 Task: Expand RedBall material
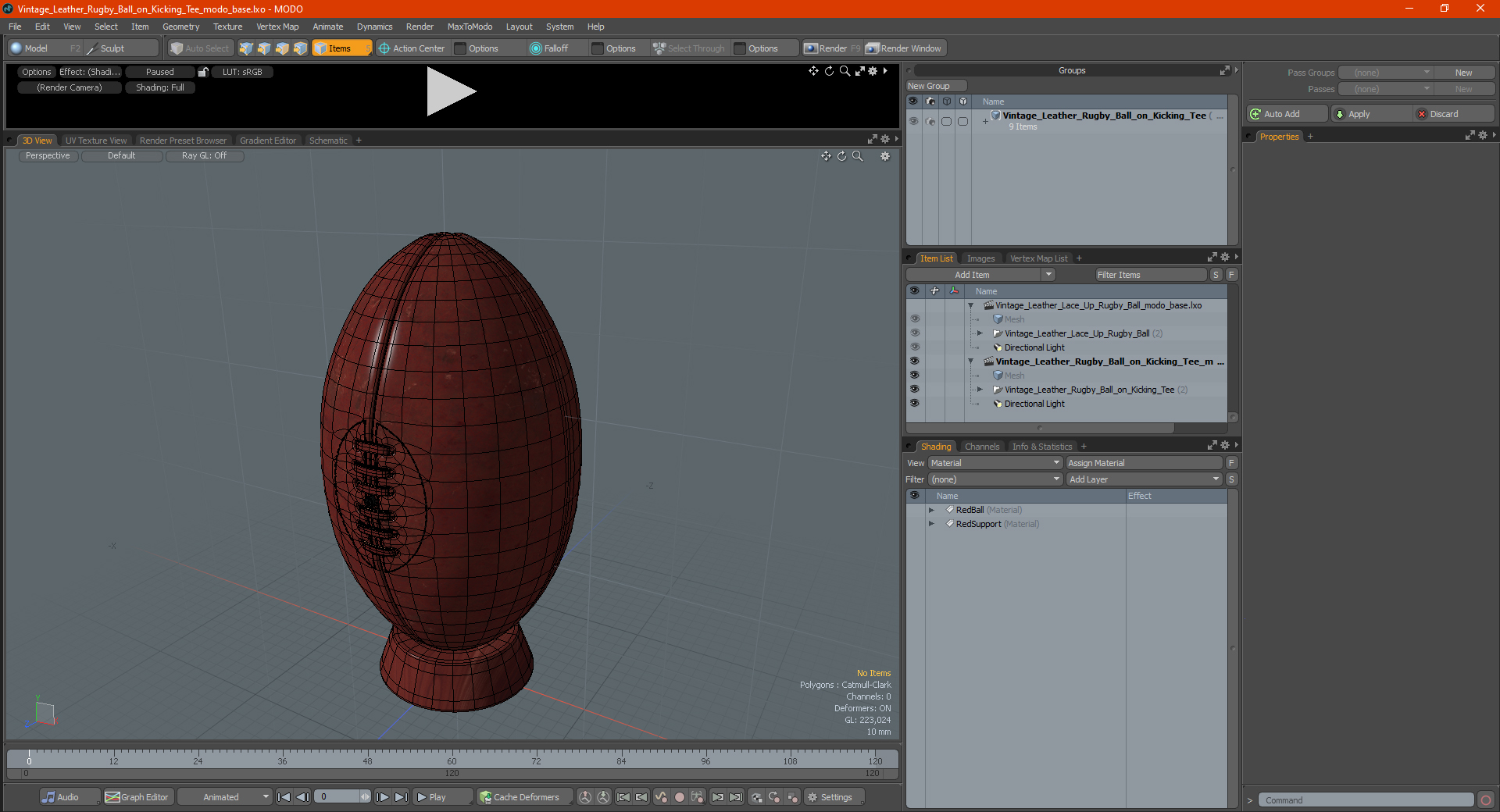pyautogui.click(x=931, y=510)
